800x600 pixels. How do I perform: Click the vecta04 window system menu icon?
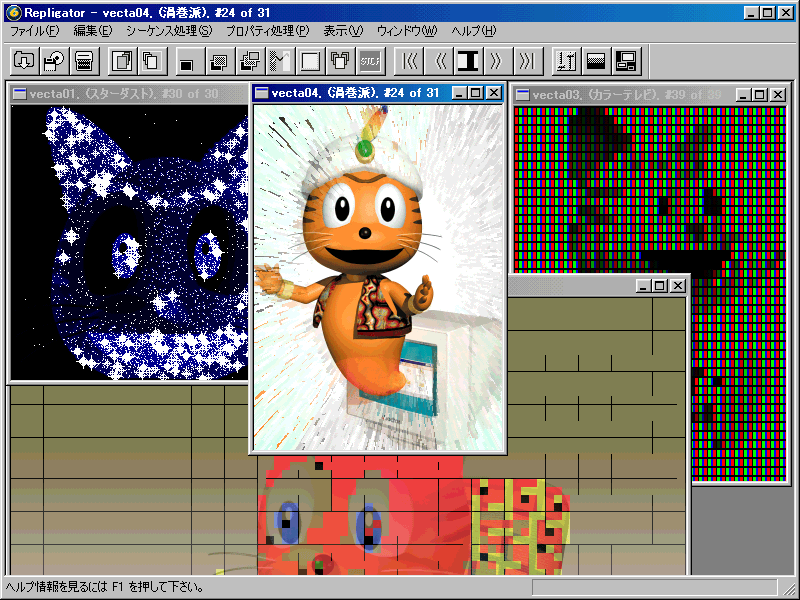[x=262, y=93]
